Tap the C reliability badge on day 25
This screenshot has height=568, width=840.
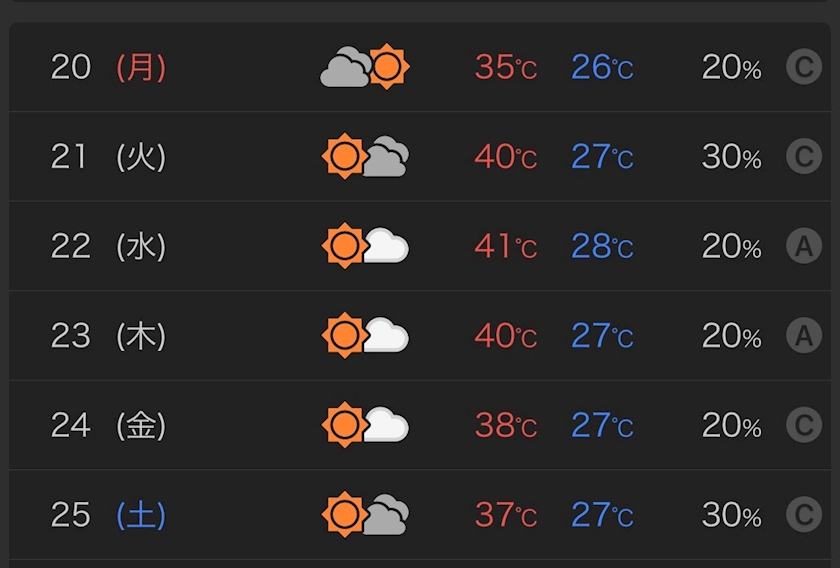pyautogui.click(x=804, y=514)
